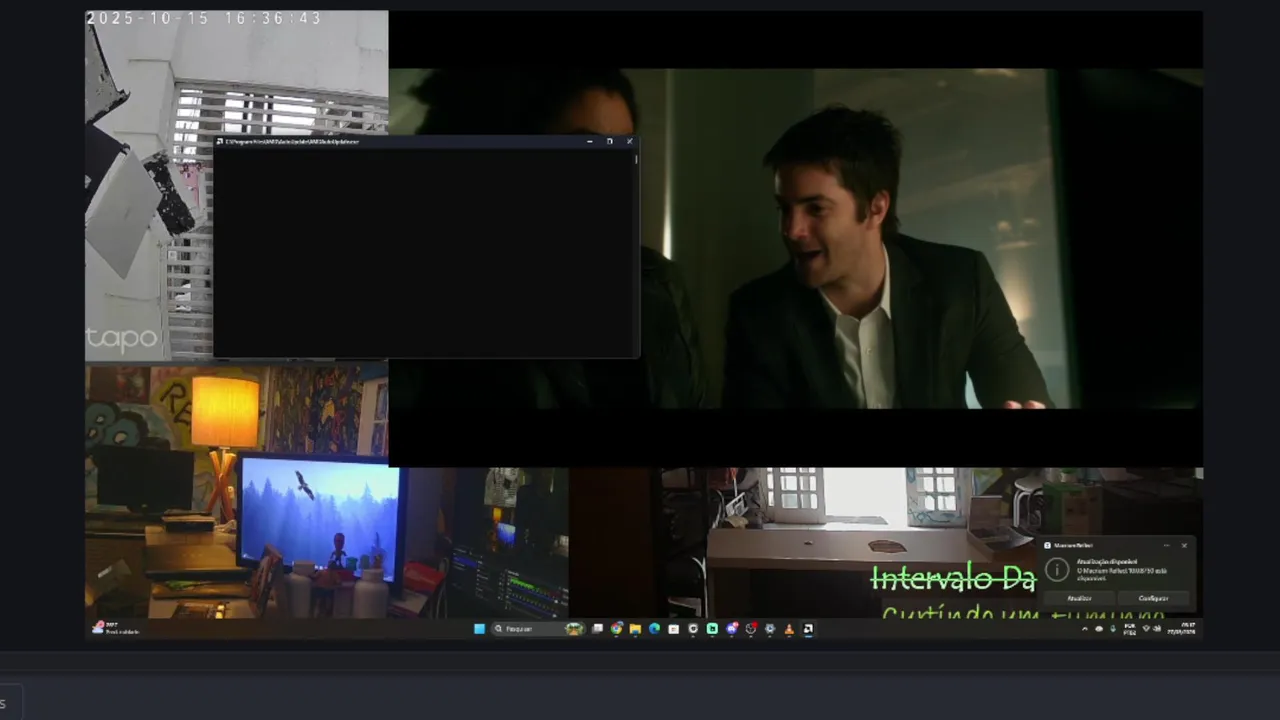Screen dimensions: 1280x720
Task: Open the OBS Studio taskbar icon
Action: pyautogui.click(x=751, y=629)
